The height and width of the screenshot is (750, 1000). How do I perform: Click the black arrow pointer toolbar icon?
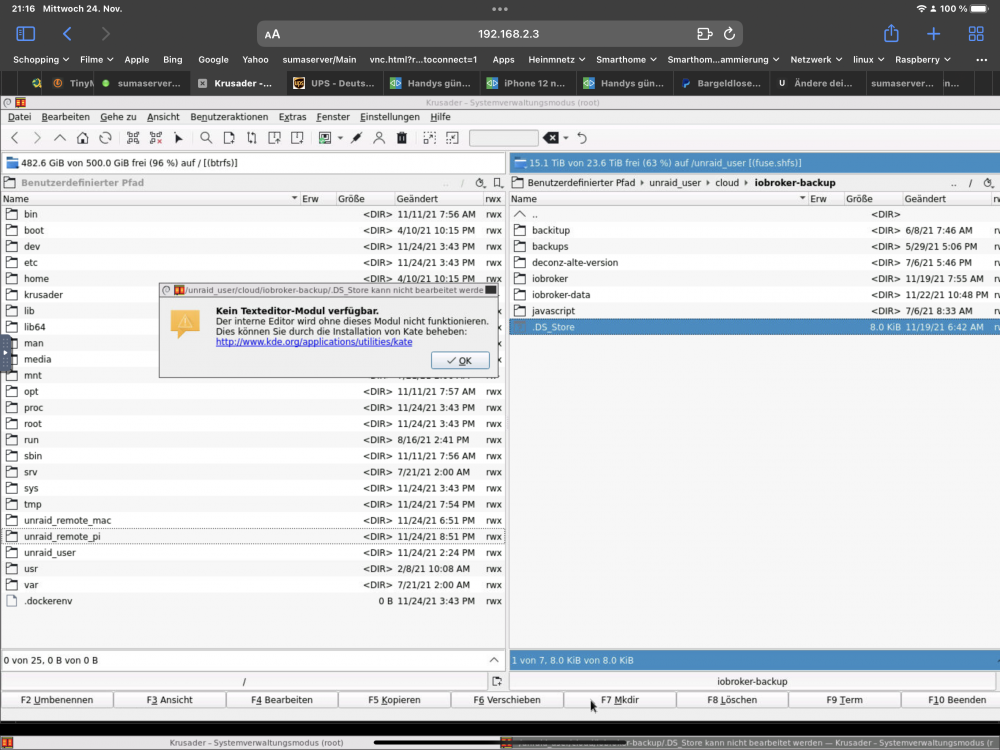(179, 138)
